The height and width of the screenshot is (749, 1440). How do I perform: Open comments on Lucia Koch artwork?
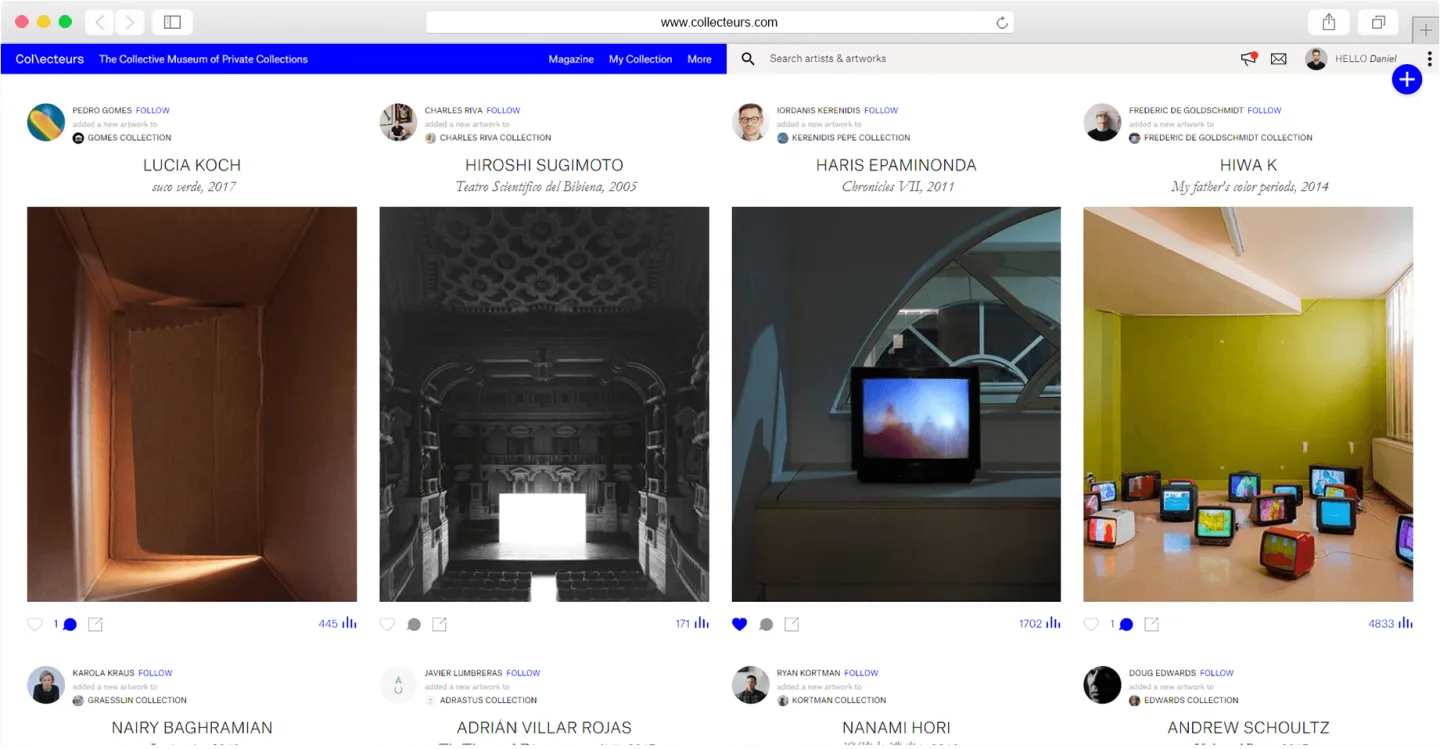70,624
